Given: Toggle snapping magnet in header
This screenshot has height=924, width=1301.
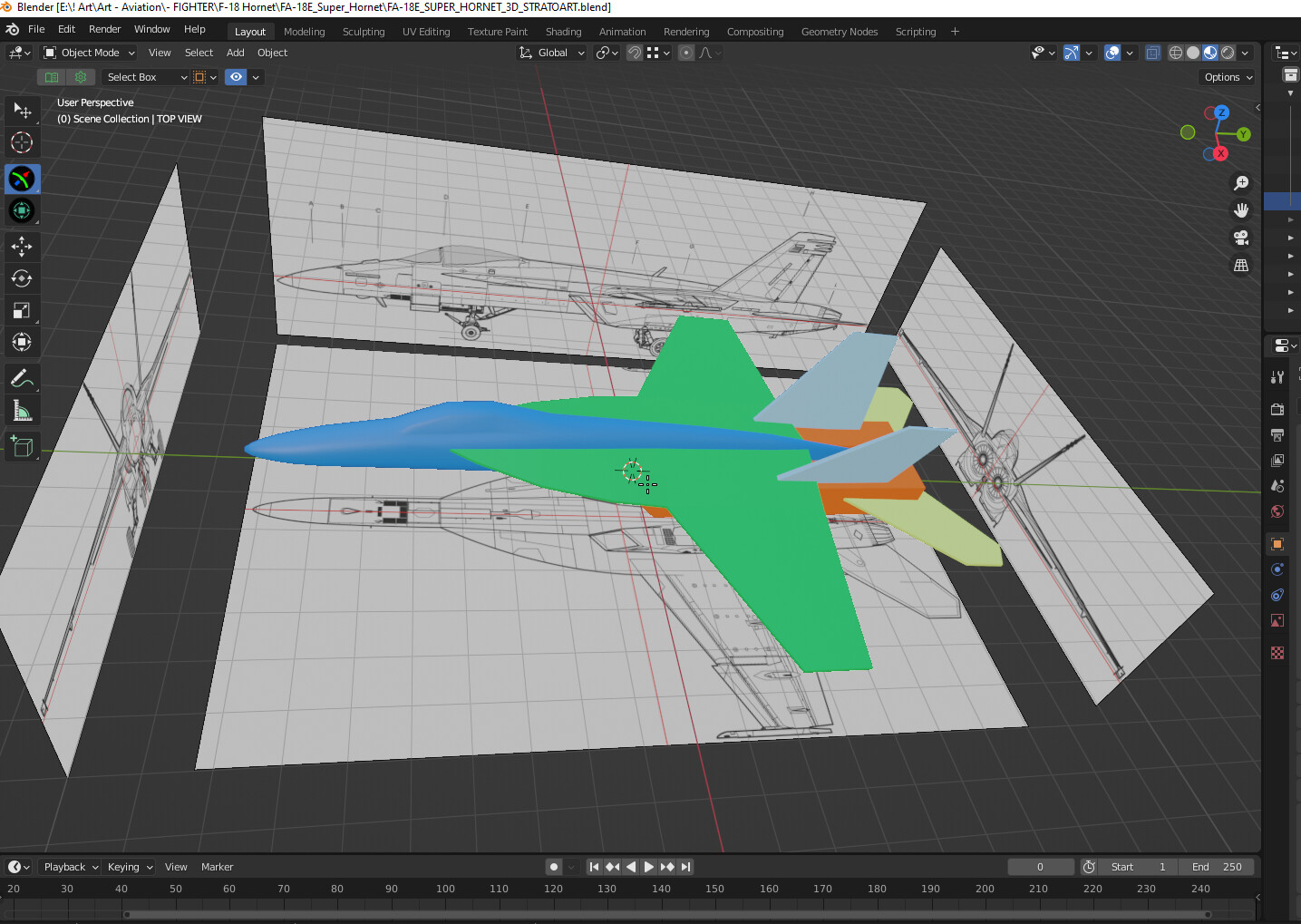Looking at the screenshot, I should click(635, 53).
